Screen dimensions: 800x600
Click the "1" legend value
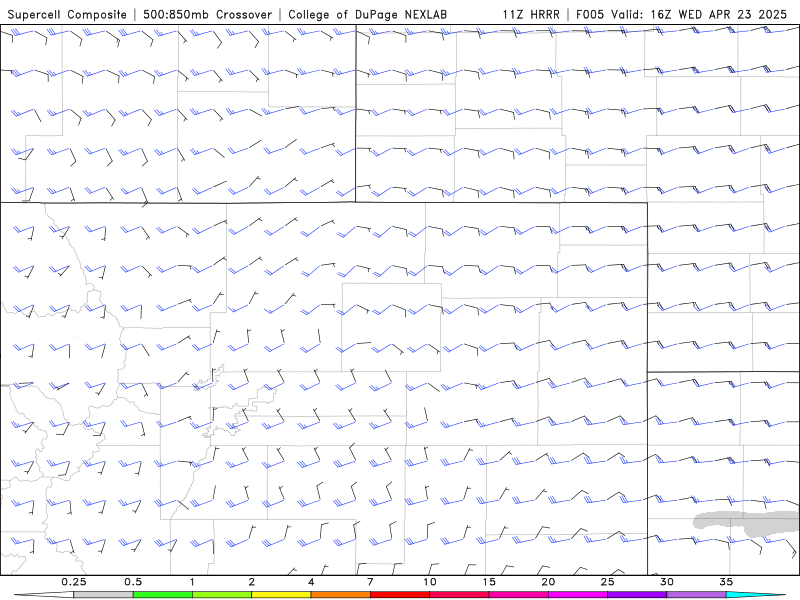192,582
